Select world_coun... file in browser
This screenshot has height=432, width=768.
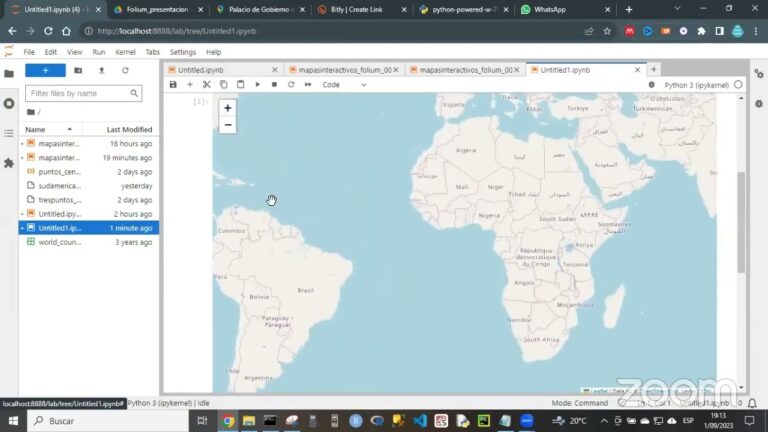click(x=89, y=242)
